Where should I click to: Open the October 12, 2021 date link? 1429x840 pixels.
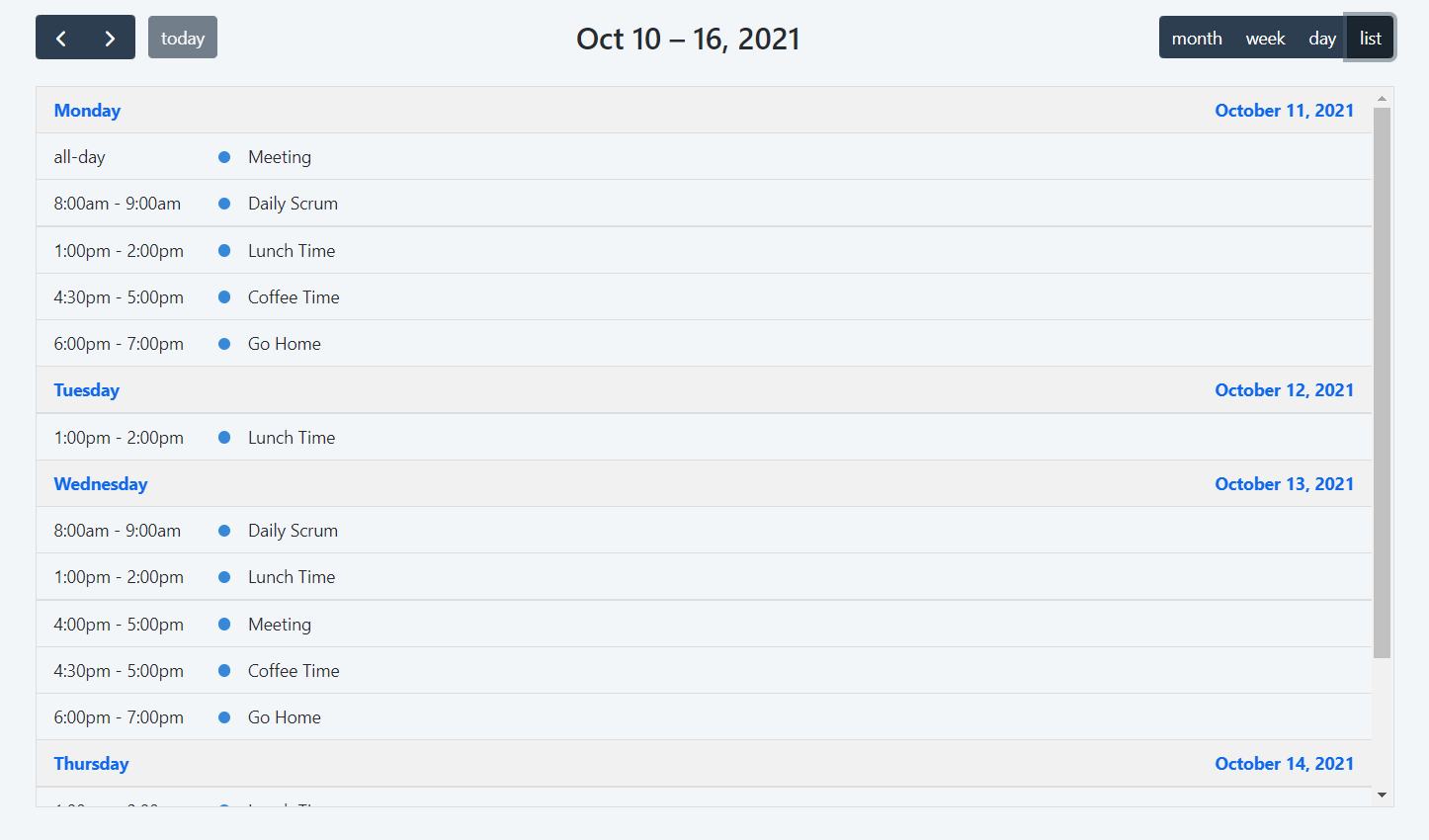coord(1284,390)
